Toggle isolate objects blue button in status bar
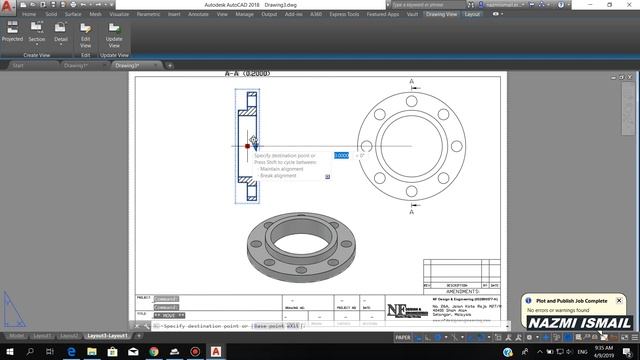The height and width of the screenshot is (360, 640). coord(567,338)
